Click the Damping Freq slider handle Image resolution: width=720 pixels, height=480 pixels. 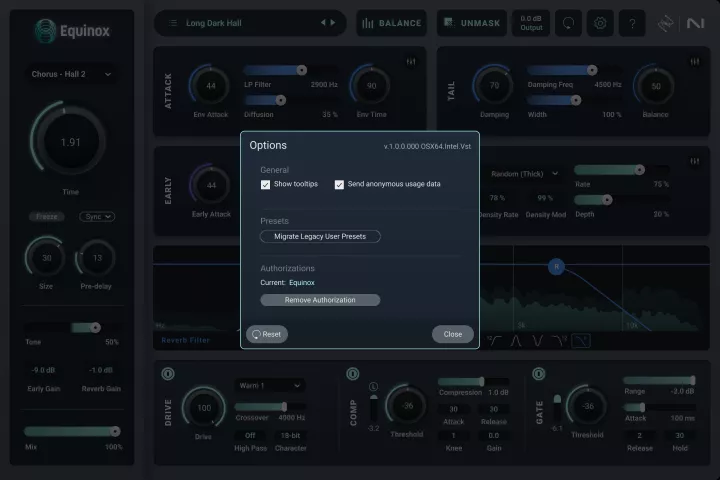tap(592, 70)
